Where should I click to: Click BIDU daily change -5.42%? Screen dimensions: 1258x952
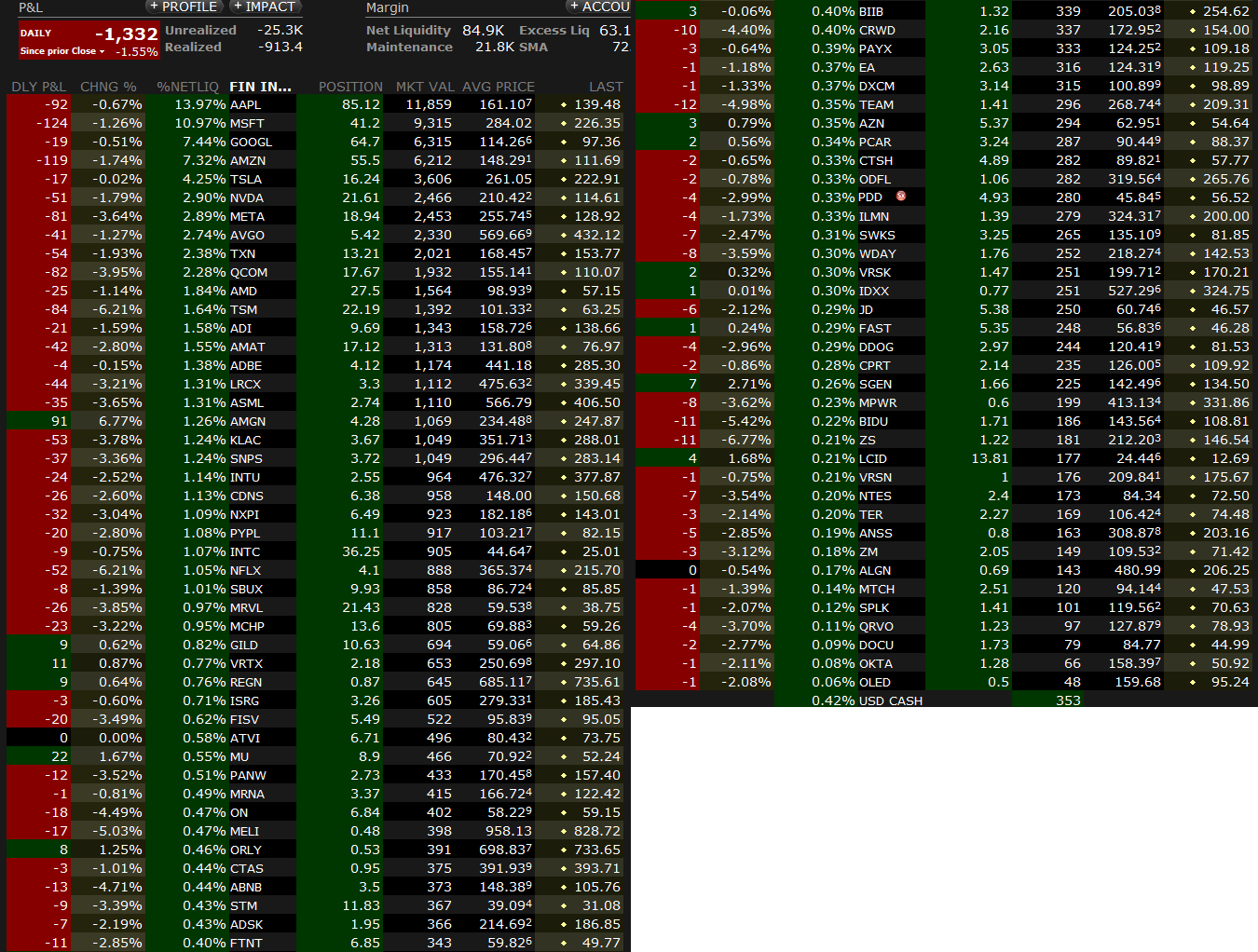[746, 421]
